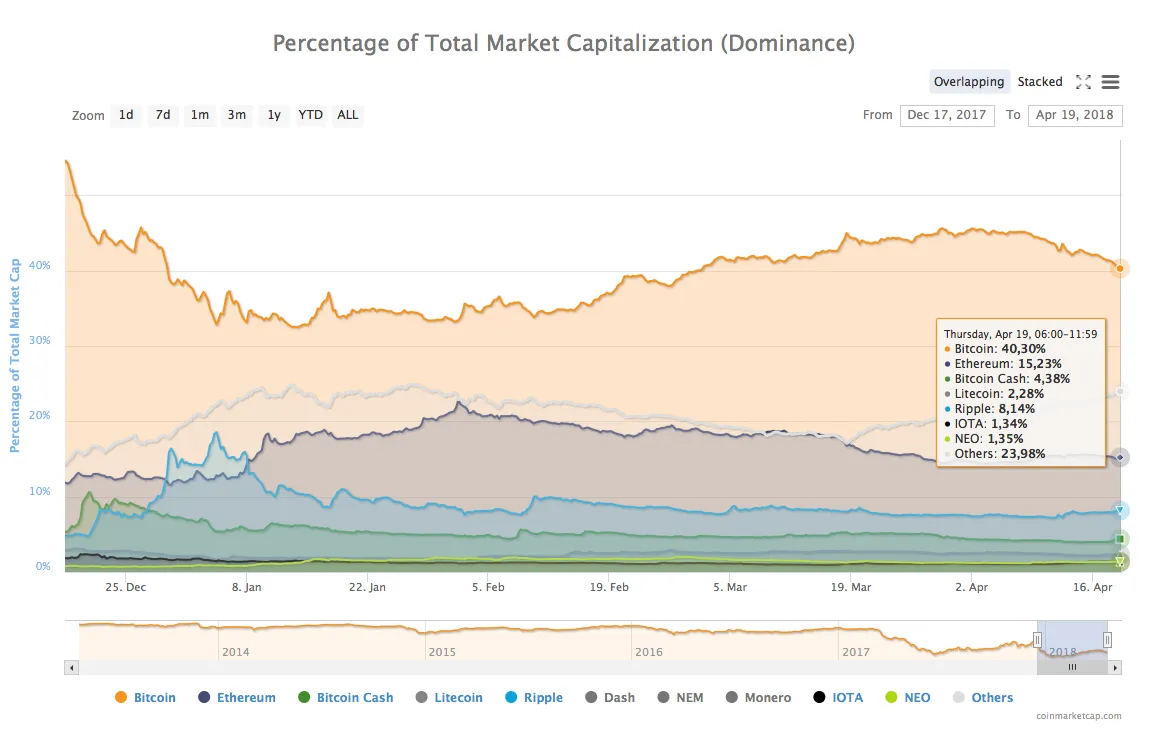Screen dimensions: 1153x733
Task: Grab the navigator right range handle
Action: pyautogui.click(x=1107, y=640)
